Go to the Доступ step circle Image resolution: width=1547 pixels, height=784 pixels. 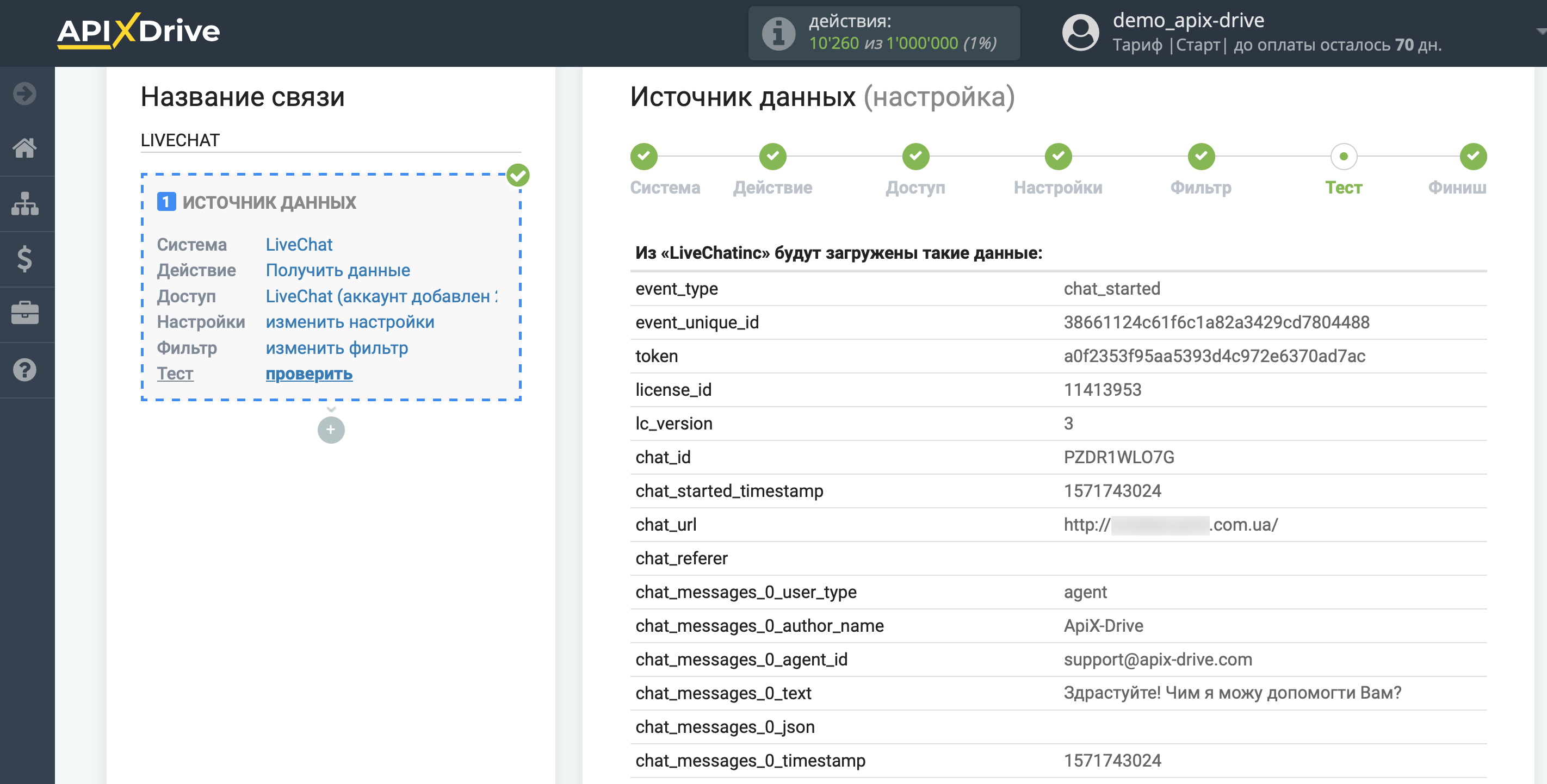pyautogui.click(x=915, y=157)
